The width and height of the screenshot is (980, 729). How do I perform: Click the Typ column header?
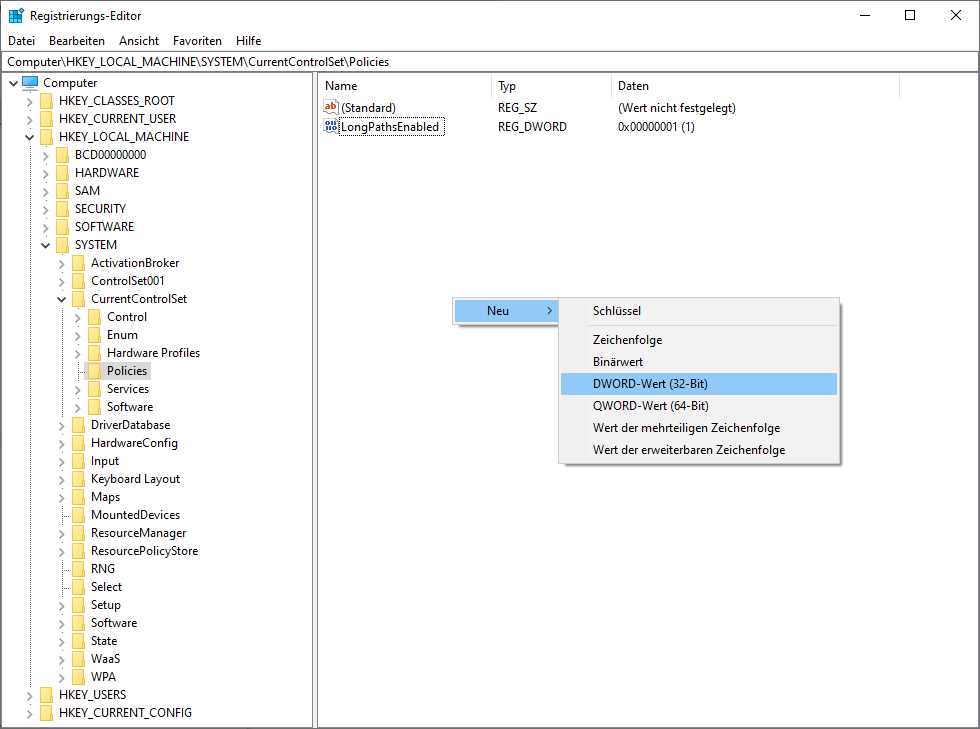tap(551, 86)
